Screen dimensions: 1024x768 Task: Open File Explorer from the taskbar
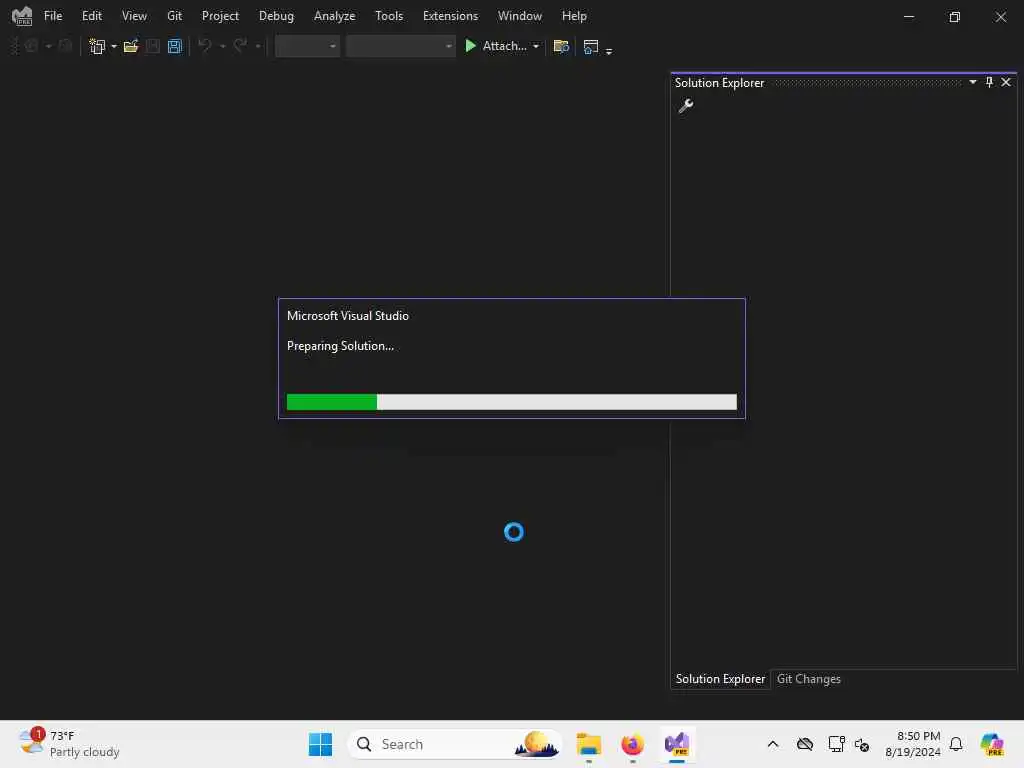[x=588, y=744]
